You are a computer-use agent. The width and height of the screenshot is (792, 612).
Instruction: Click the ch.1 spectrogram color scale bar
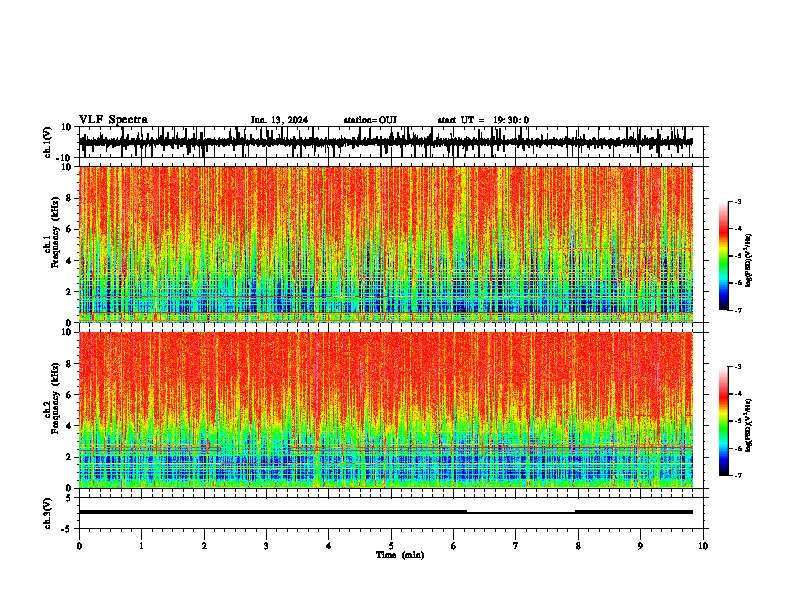tap(724, 256)
